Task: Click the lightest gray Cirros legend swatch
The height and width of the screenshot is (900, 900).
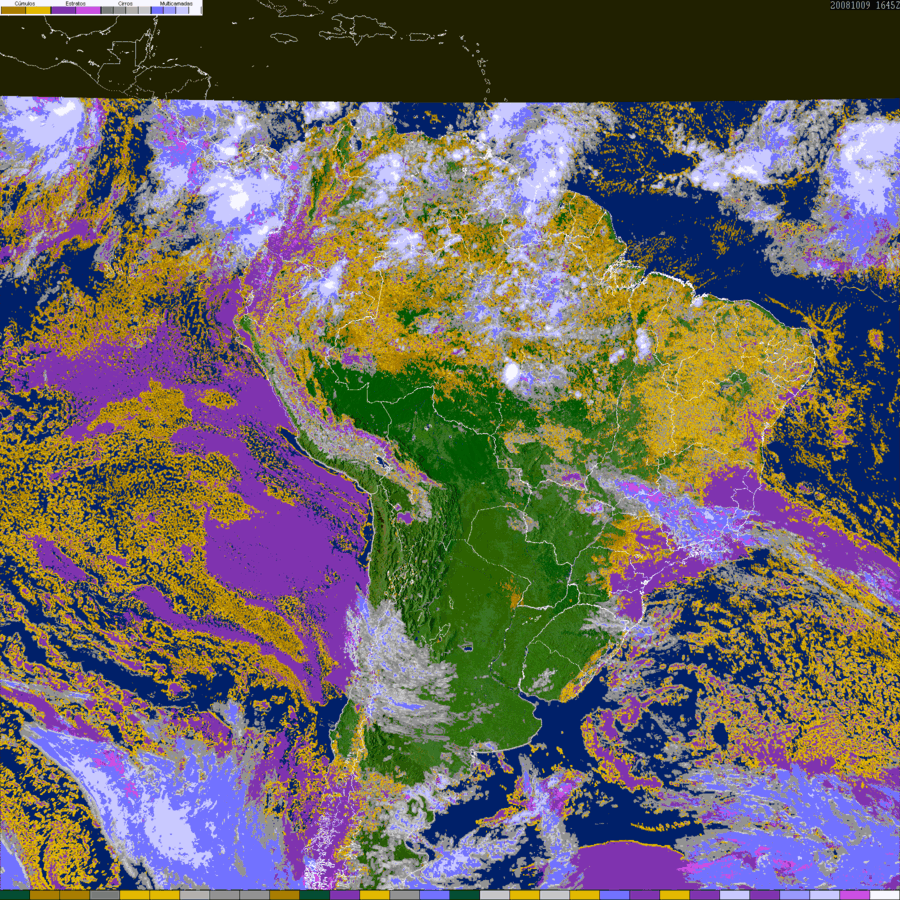Action: point(144,10)
